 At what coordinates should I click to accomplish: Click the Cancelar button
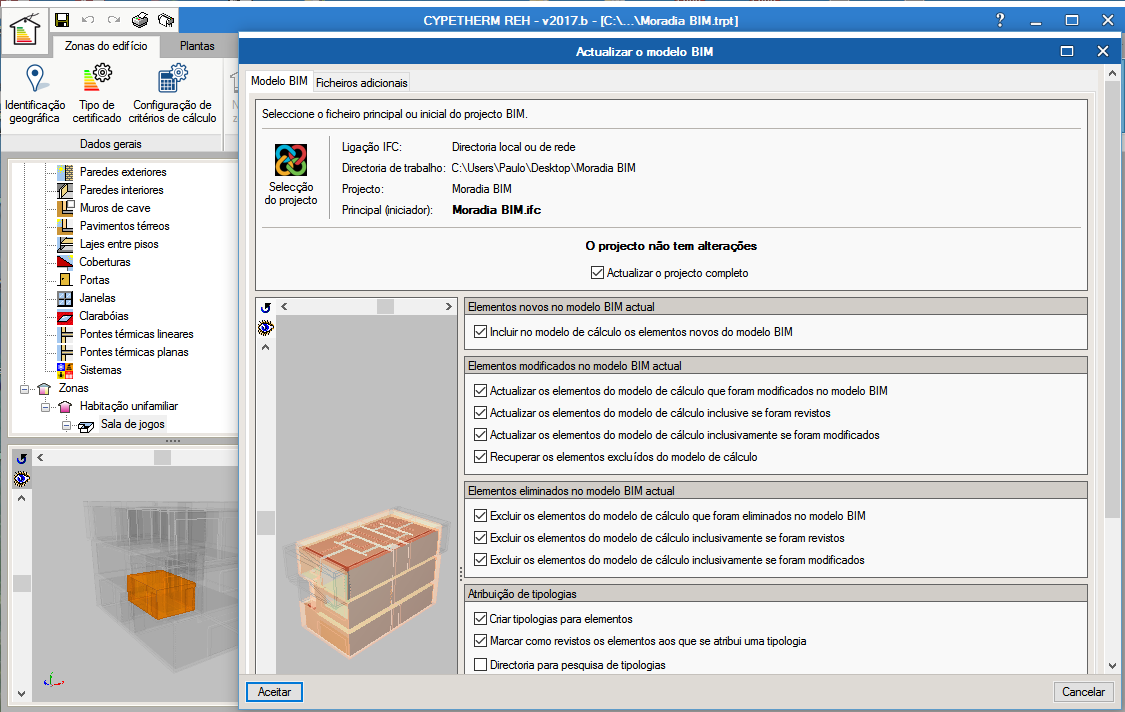coord(1083,692)
